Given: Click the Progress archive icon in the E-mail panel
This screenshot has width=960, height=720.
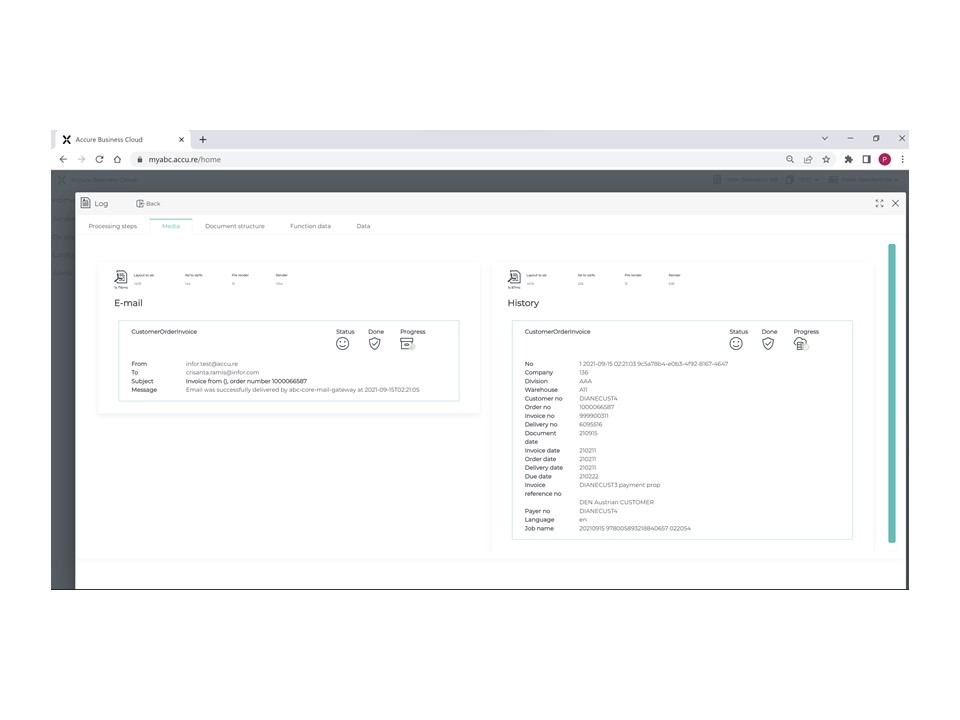Looking at the screenshot, I should click(x=407, y=343).
